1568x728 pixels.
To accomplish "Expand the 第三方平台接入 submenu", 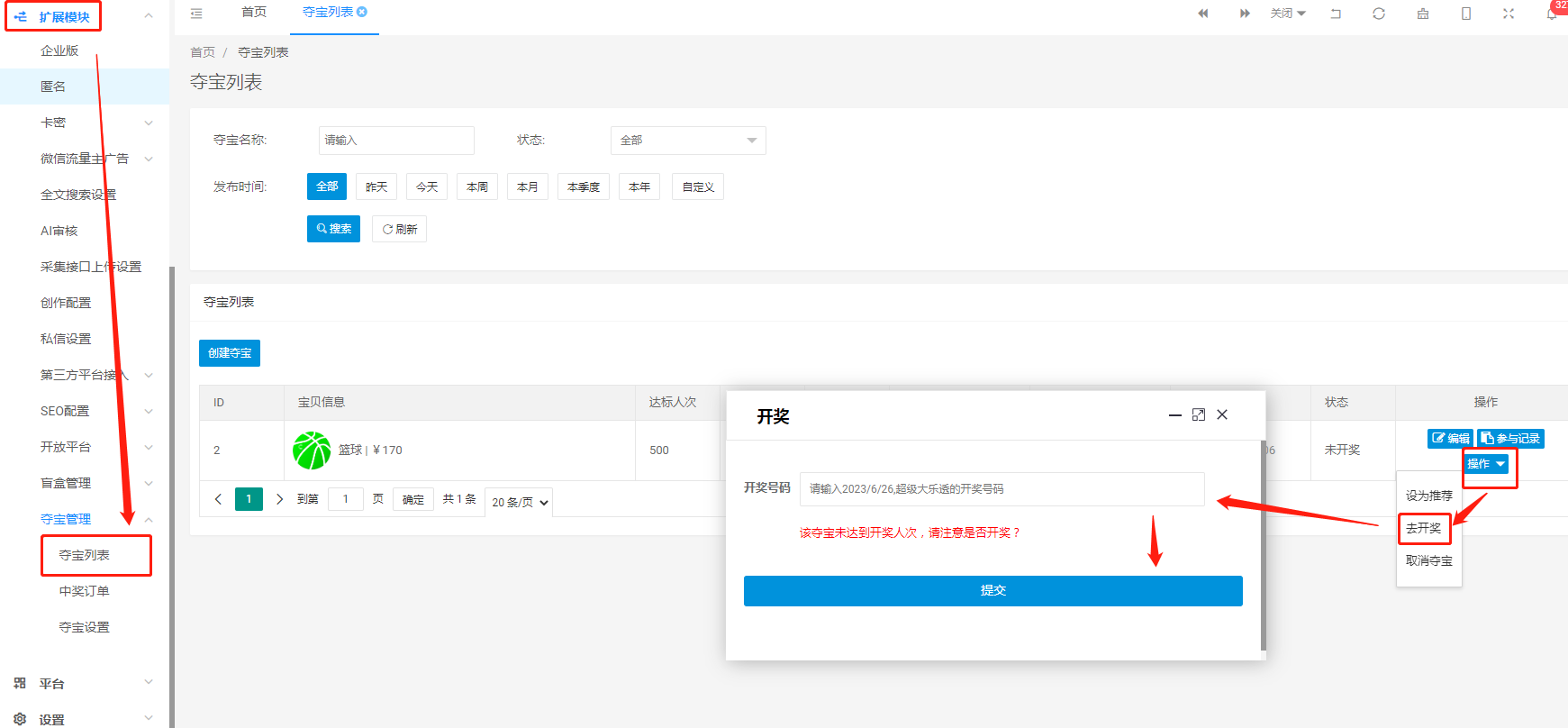I will [149, 375].
